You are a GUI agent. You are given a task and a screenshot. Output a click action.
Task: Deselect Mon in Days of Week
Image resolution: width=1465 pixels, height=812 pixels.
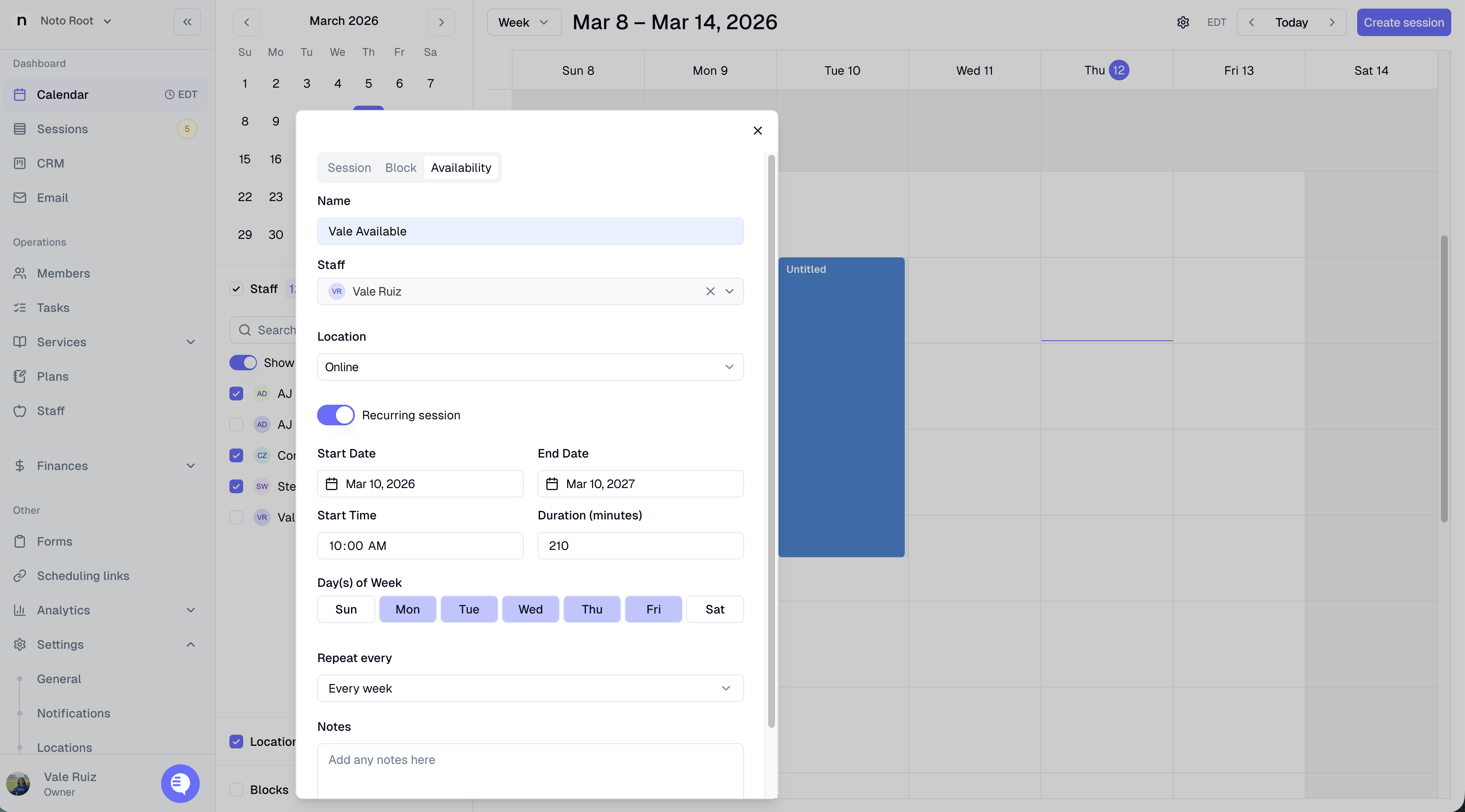(408, 609)
